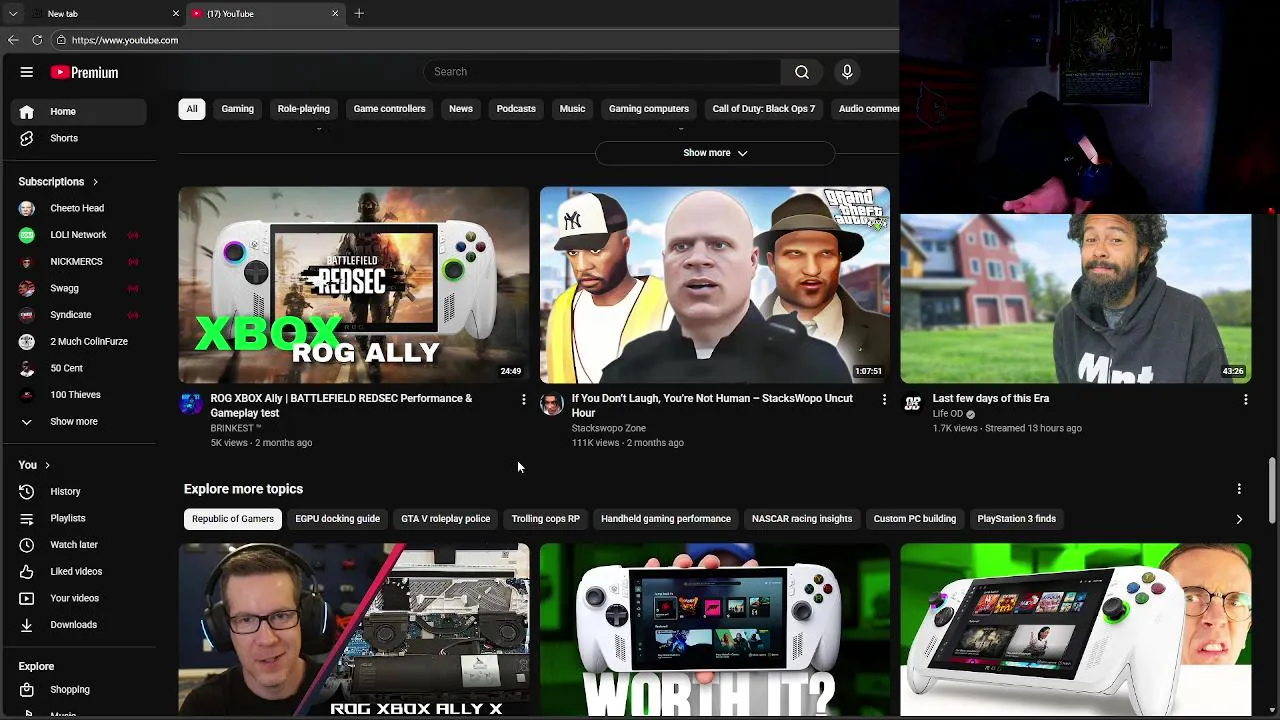Expand the Show more section button
The height and width of the screenshot is (720, 1280).
(715, 153)
